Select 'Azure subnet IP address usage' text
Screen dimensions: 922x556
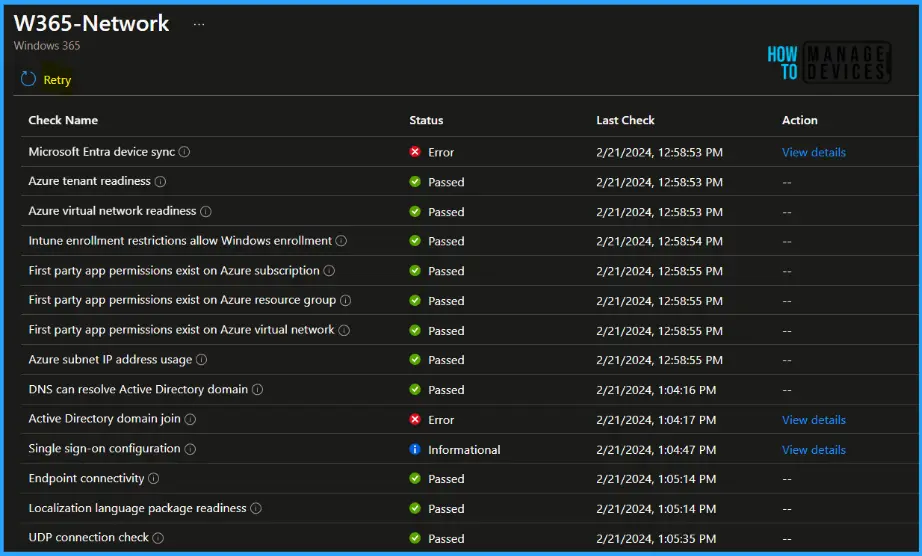[x=111, y=360]
